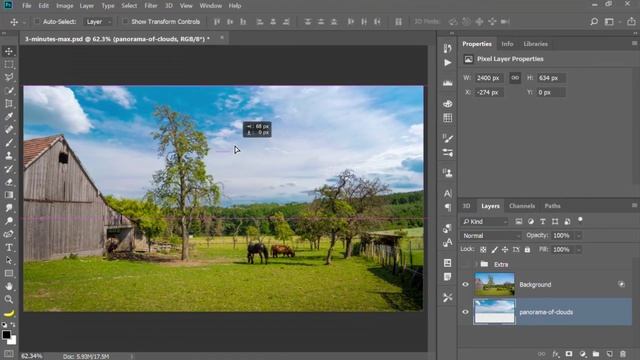Select the Horizontal Type tool

[9, 247]
